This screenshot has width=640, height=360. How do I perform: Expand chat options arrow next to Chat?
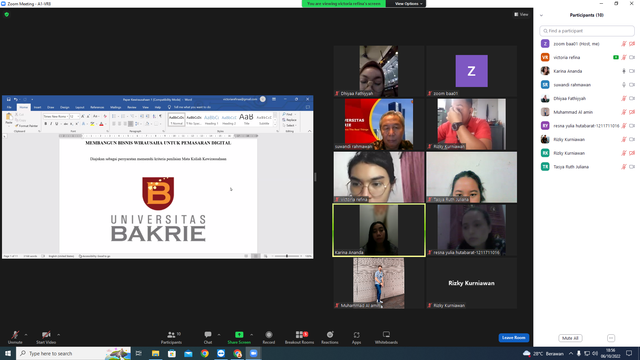click(x=219, y=335)
